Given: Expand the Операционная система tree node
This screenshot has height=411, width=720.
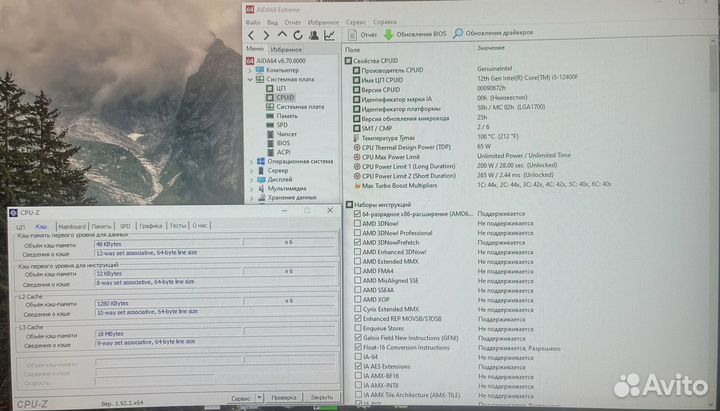Looking at the screenshot, I should (251, 162).
